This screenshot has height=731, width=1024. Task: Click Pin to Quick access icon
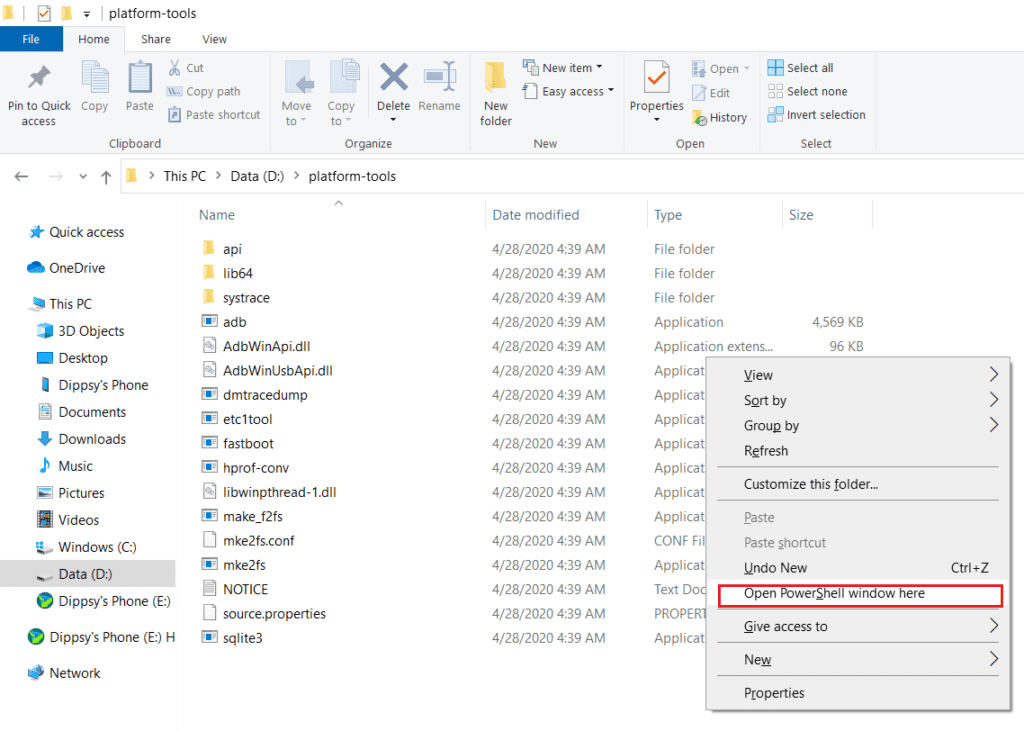[39, 77]
